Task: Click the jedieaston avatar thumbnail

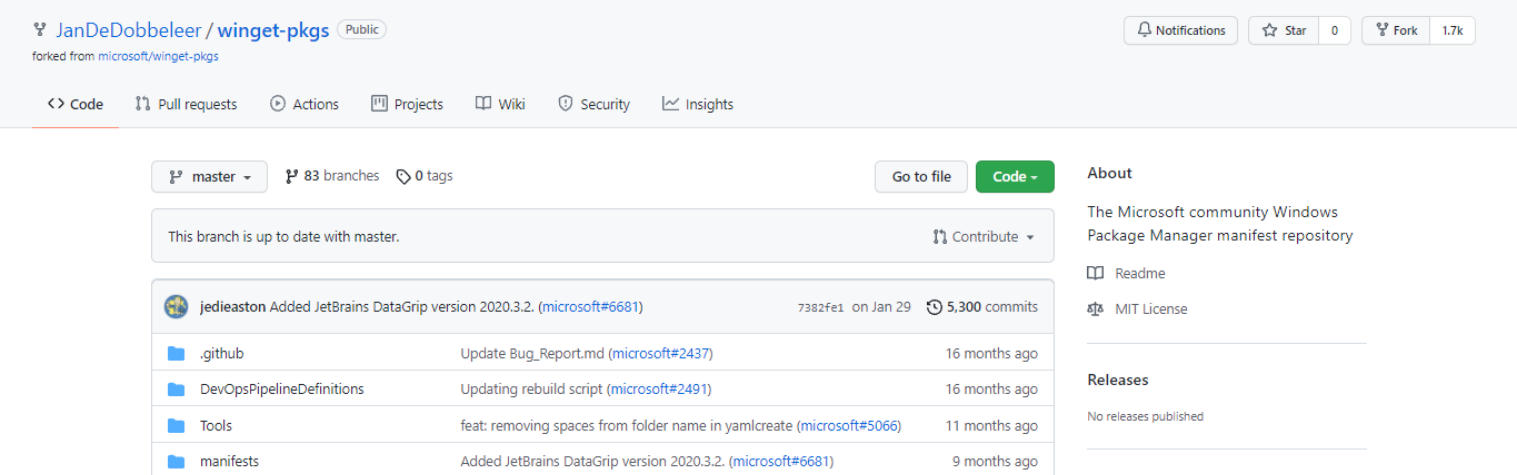Action: 176,307
